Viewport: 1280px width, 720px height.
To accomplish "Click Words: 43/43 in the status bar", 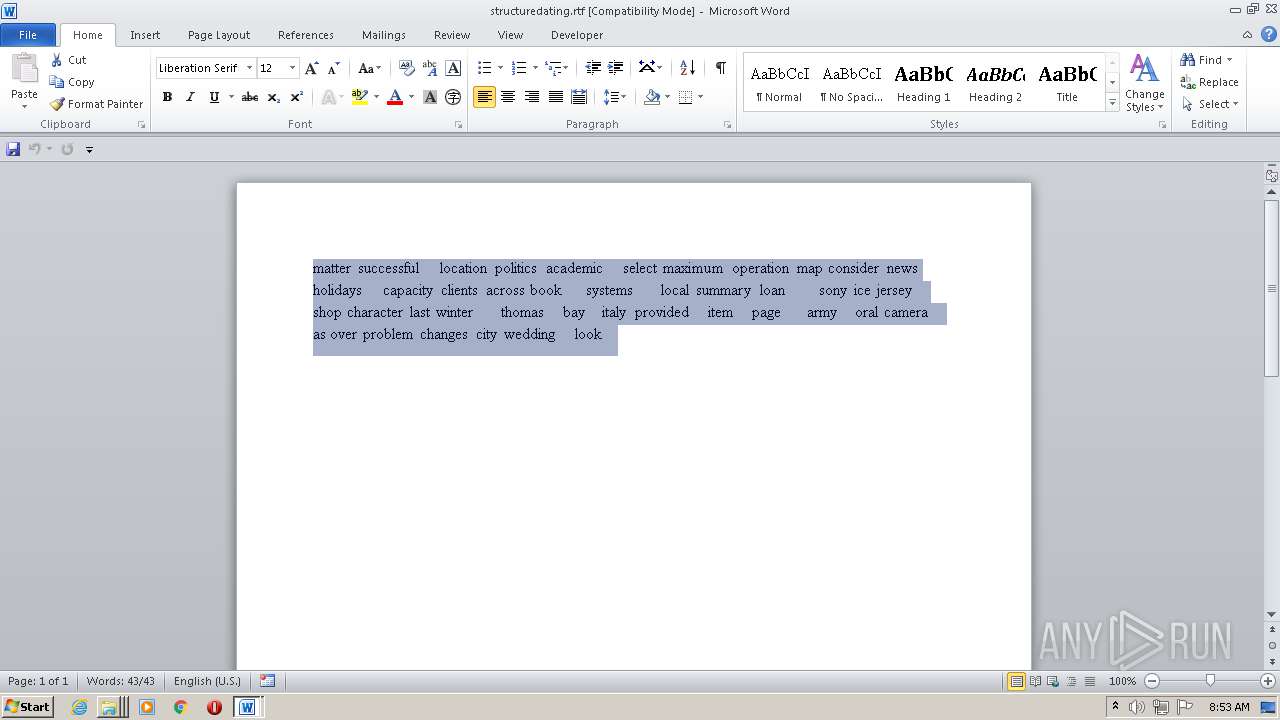I will pos(120,681).
